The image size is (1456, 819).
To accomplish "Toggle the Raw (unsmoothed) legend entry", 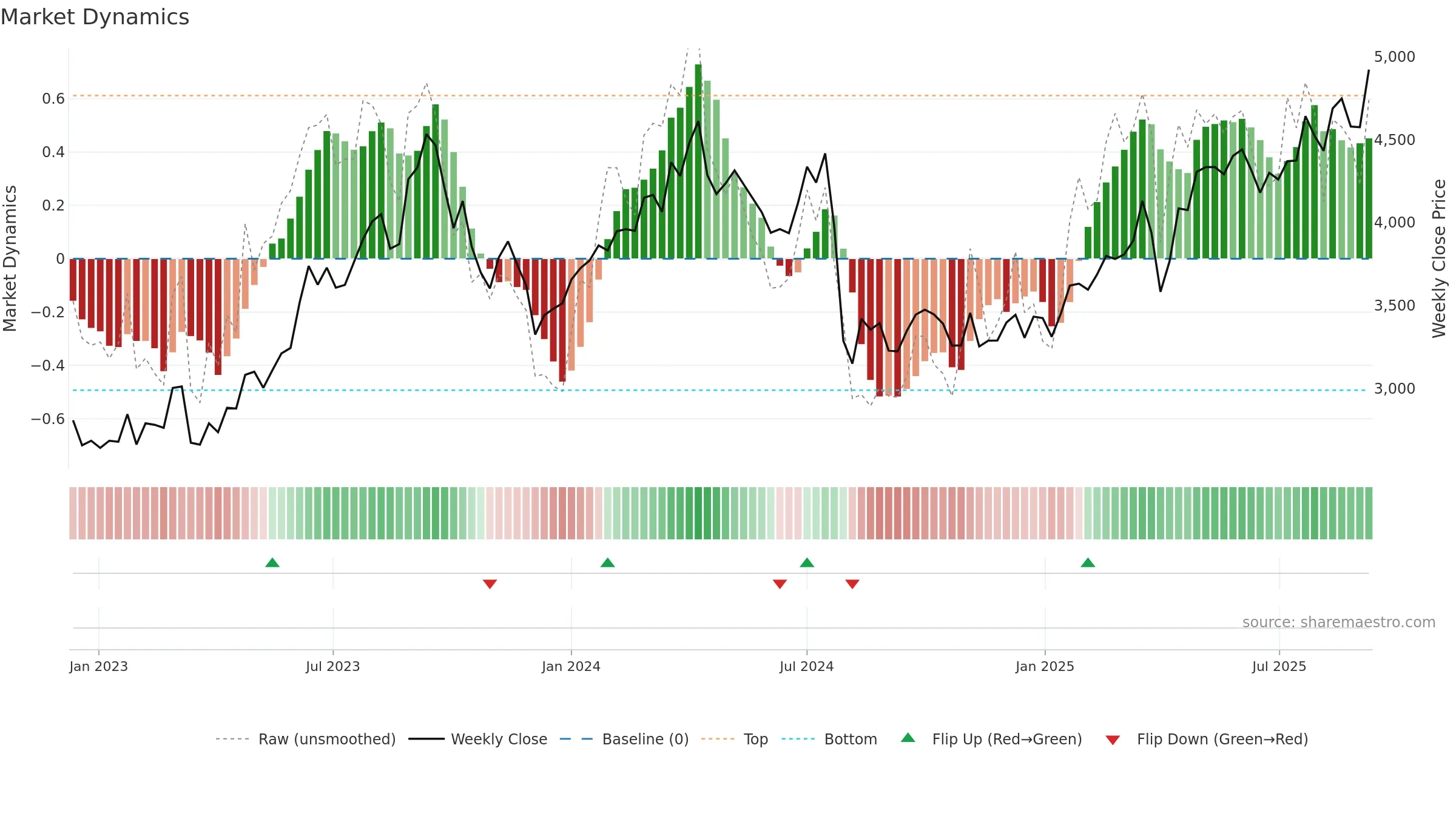I will point(305,739).
